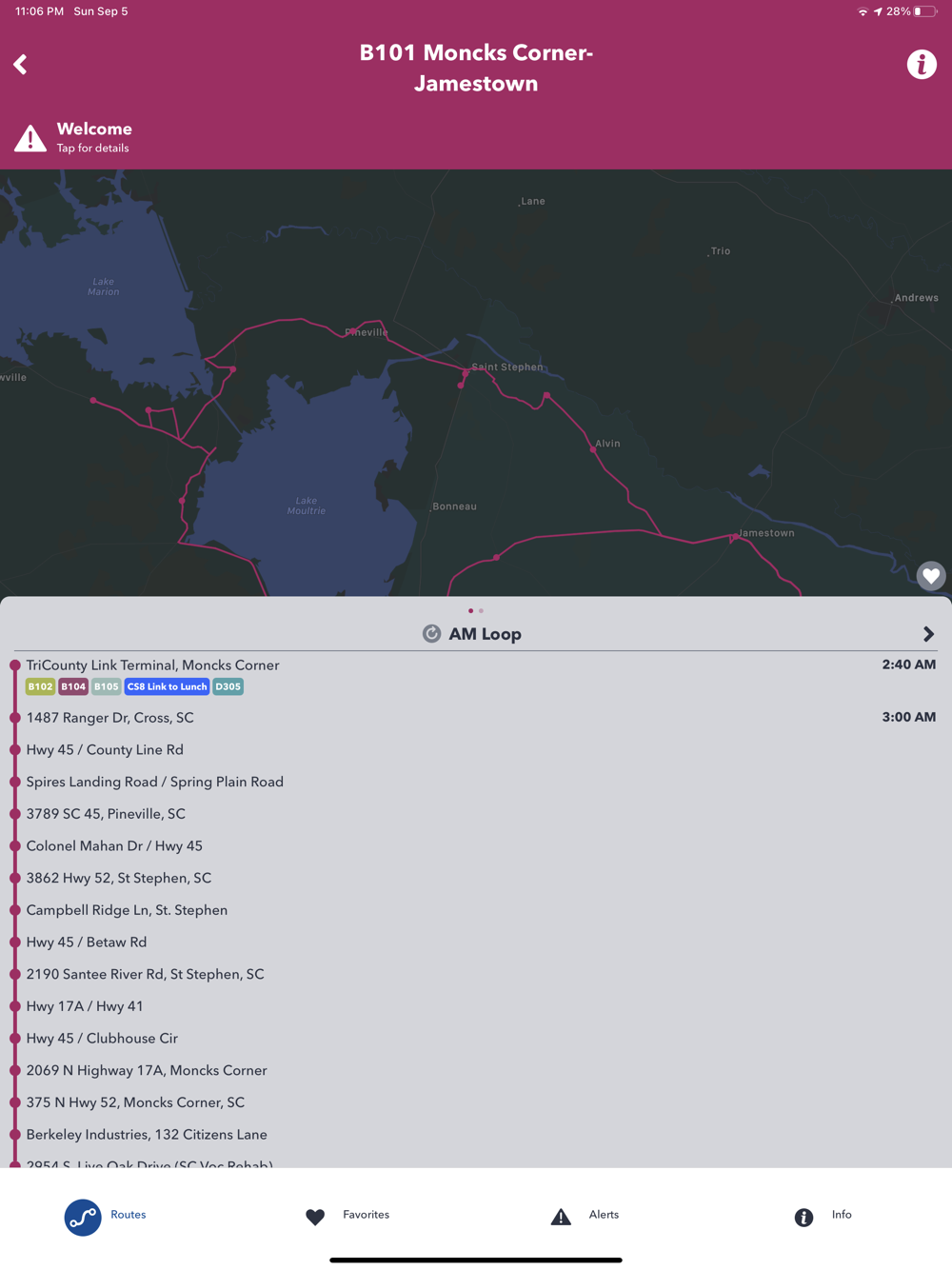The width and height of the screenshot is (952, 1270).
Task: Select Campbell Ridge Ln, St. Stephen stop
Action: click(127, 910)
